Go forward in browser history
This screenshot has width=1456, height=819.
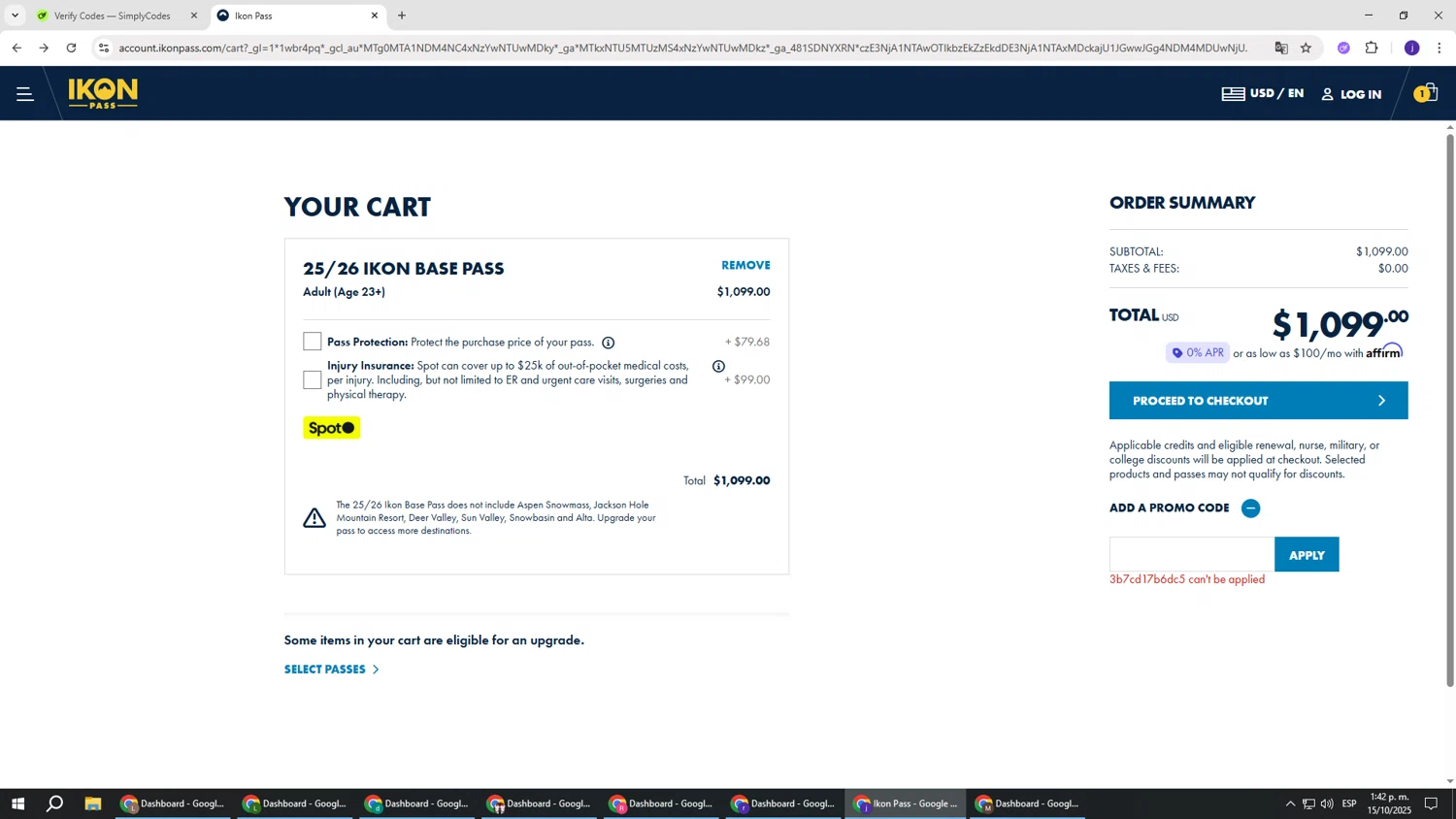(44, 48)
